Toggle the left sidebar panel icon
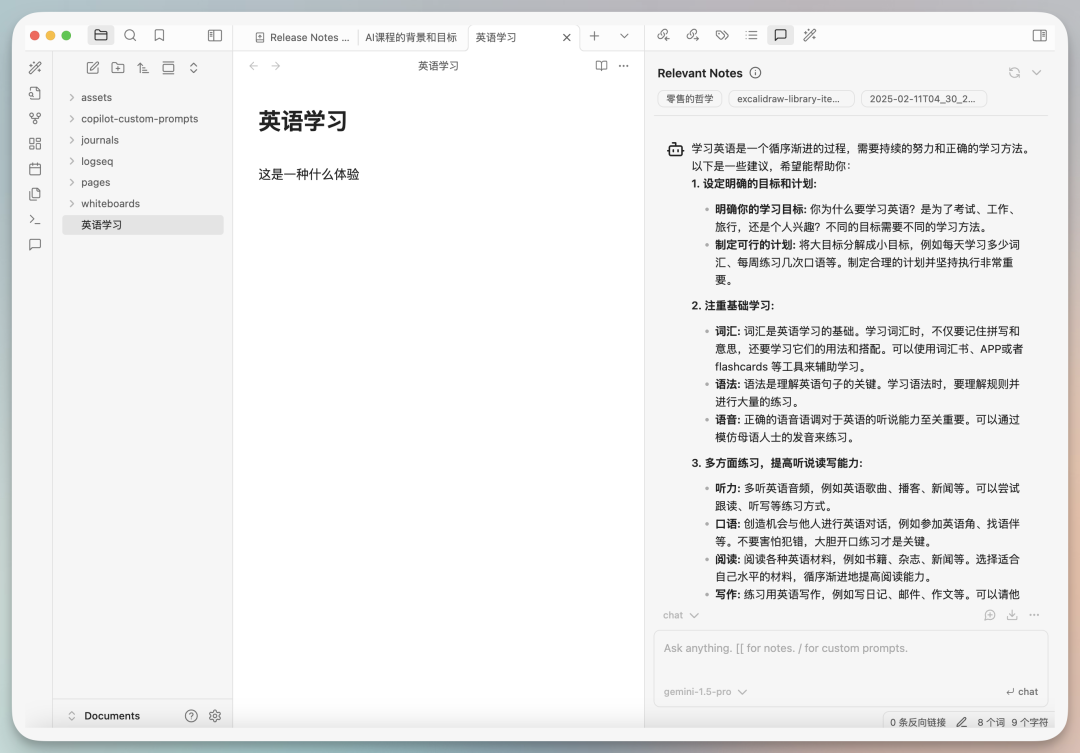Screen dimensions: 1080x753 click(215, 35)
